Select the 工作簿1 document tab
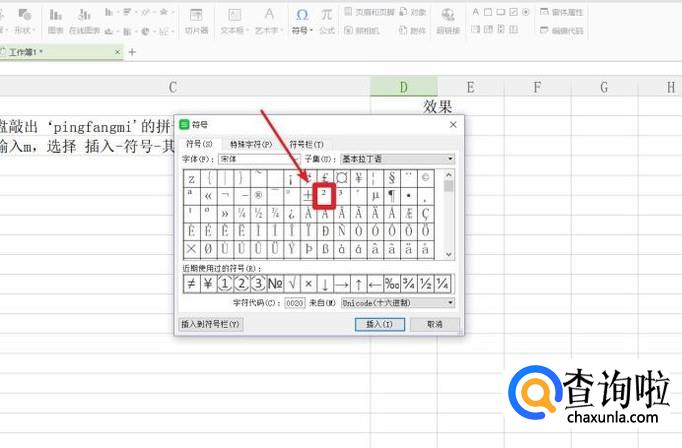 click(x=61, y=52)
